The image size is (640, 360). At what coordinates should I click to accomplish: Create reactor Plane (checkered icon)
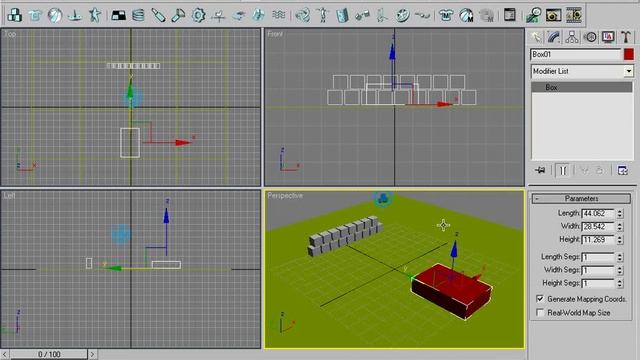point(119,15)
